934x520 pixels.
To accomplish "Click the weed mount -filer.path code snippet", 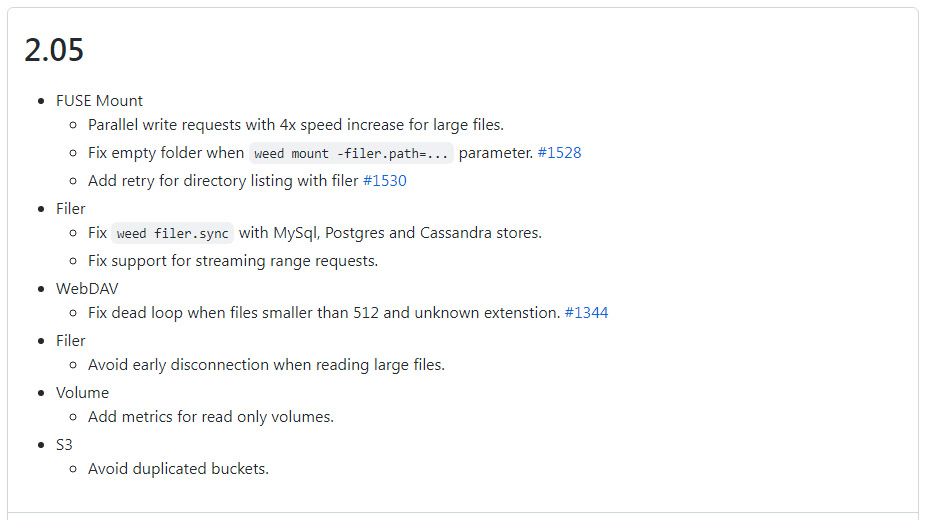I will point(351,153).
